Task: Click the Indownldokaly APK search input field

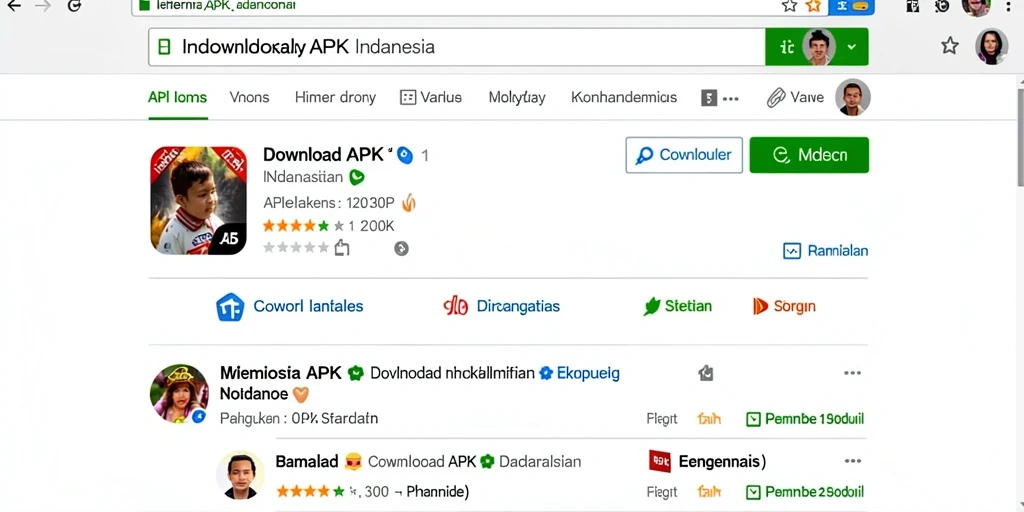Action: (456, 47)
